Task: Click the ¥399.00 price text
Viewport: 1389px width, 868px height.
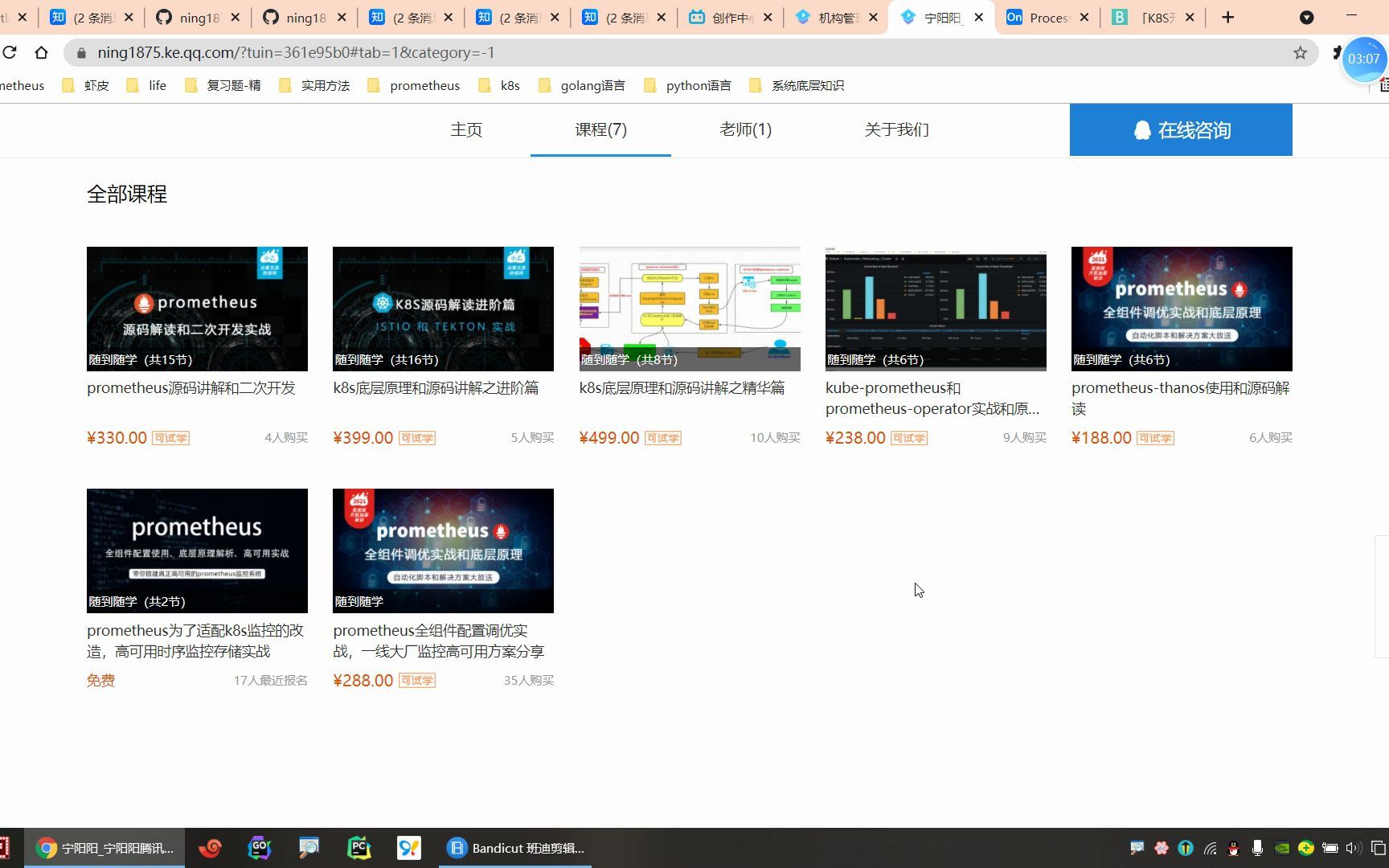Action: point(363,438)
